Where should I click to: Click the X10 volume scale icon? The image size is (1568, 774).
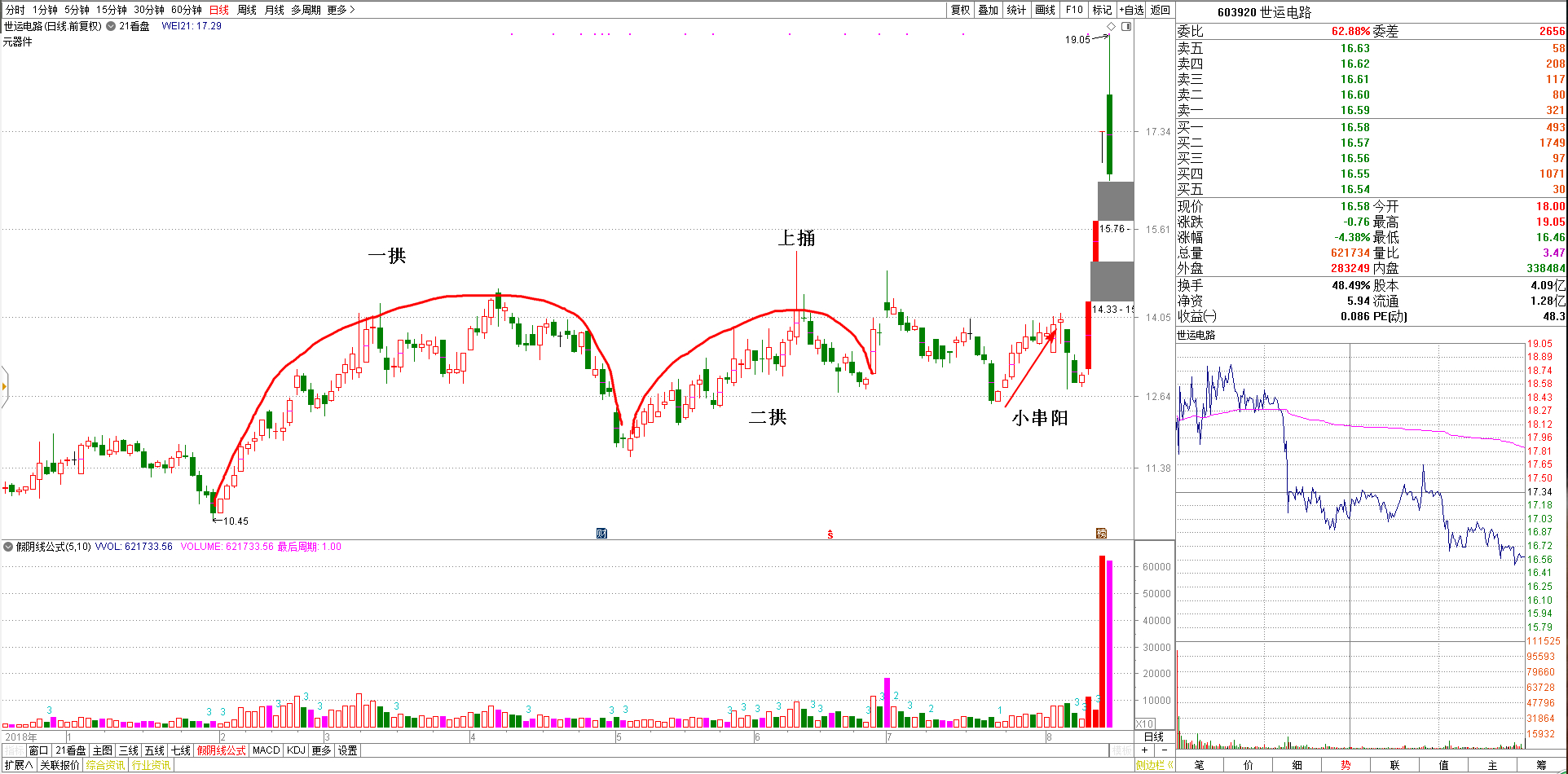tap(1144, 723)
